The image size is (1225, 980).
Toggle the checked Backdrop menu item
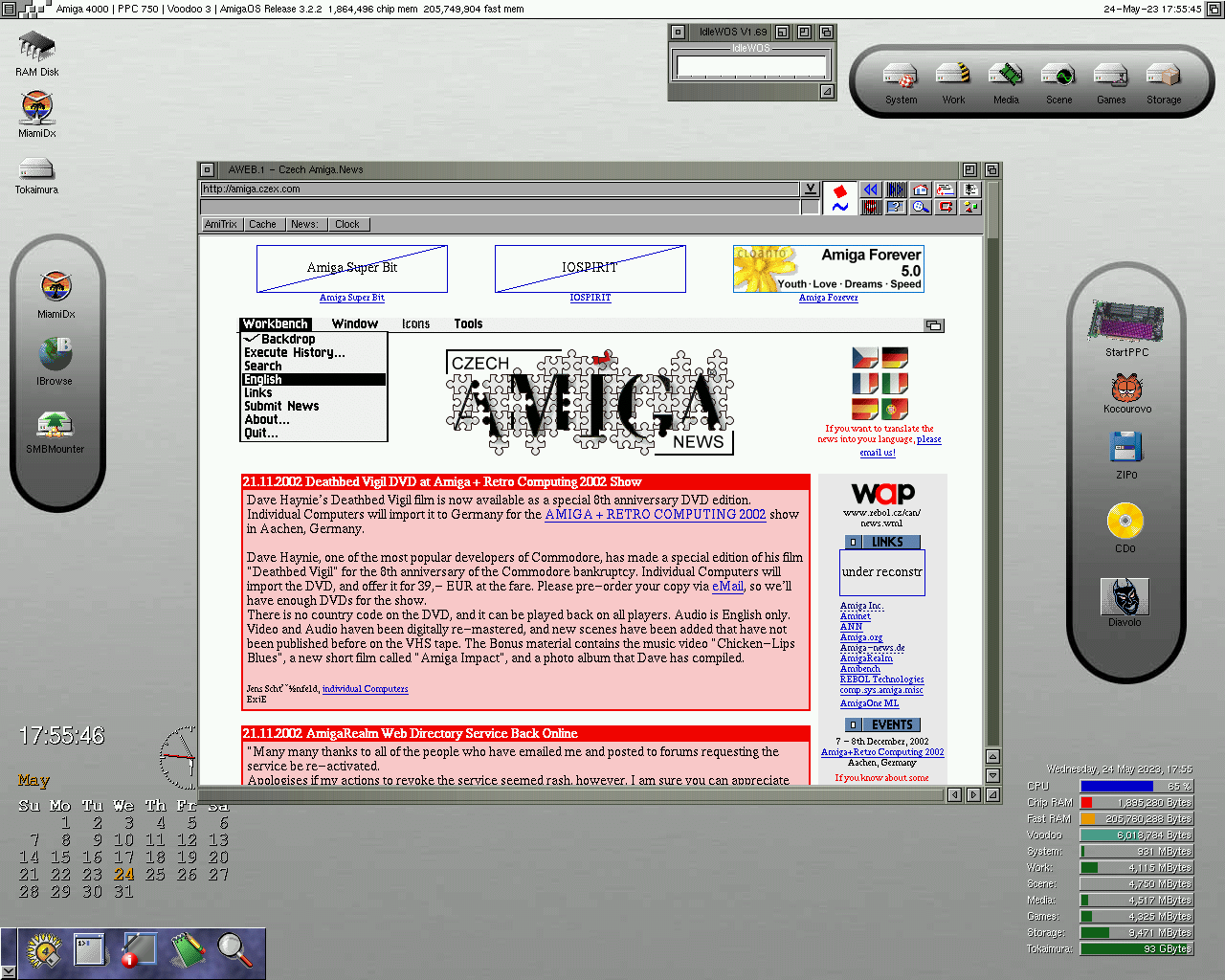(x=287, y=339)
